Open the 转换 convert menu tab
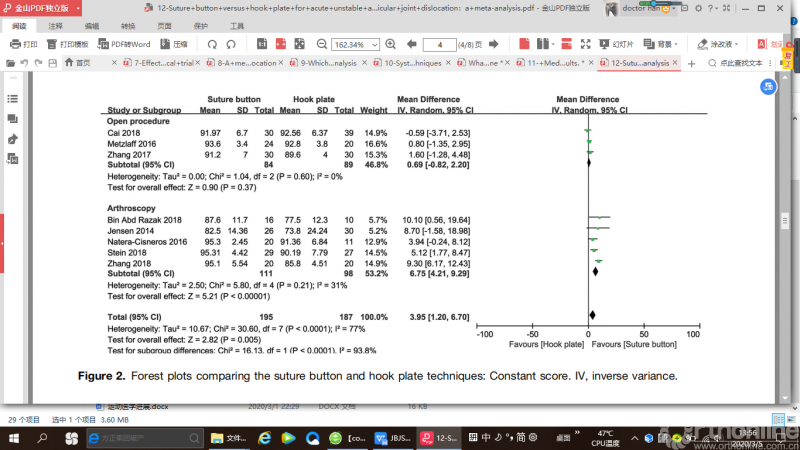 (128, 26)
